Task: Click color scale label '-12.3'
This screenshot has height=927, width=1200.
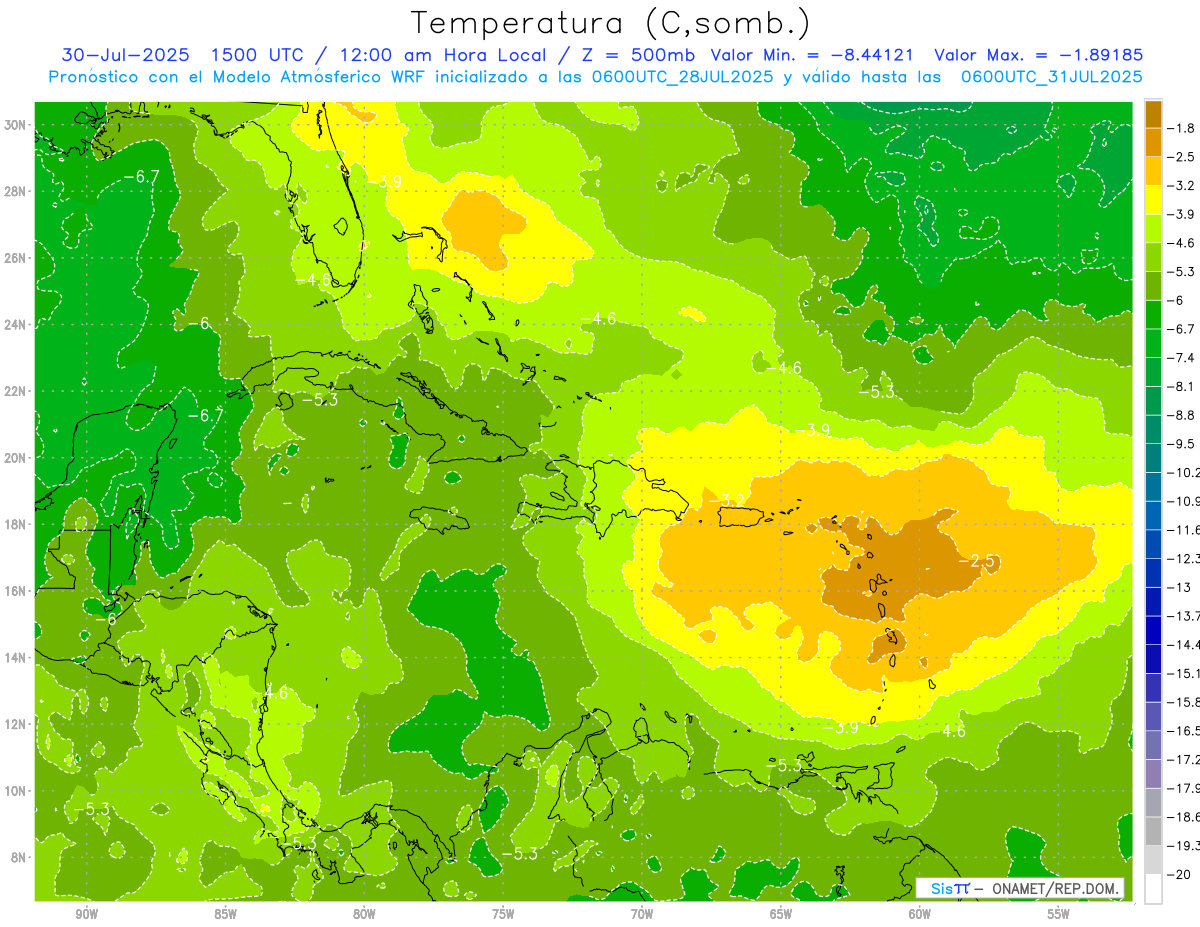Action: click(x=1185, y=558)
